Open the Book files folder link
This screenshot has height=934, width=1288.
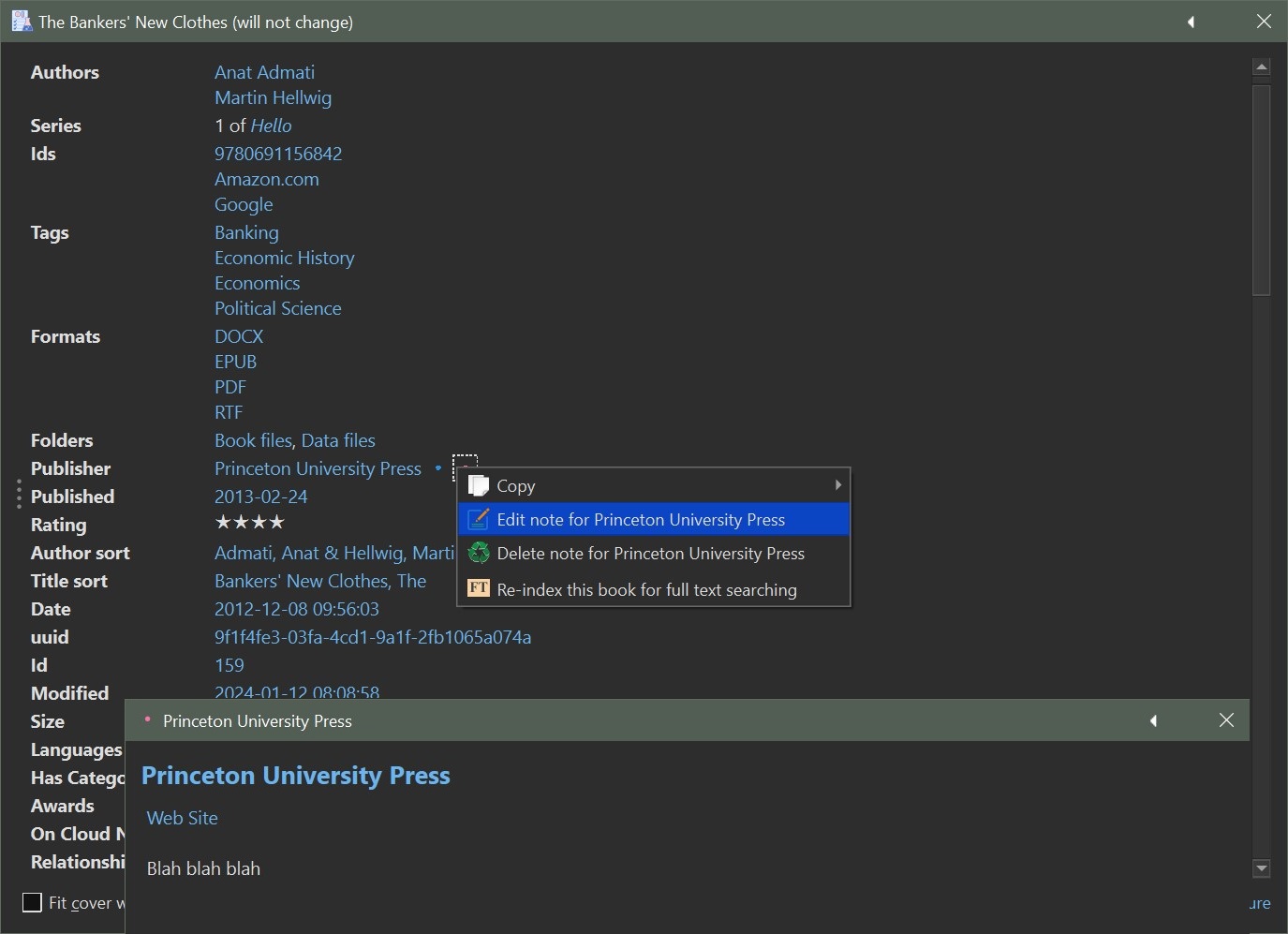tap(254, 440)
